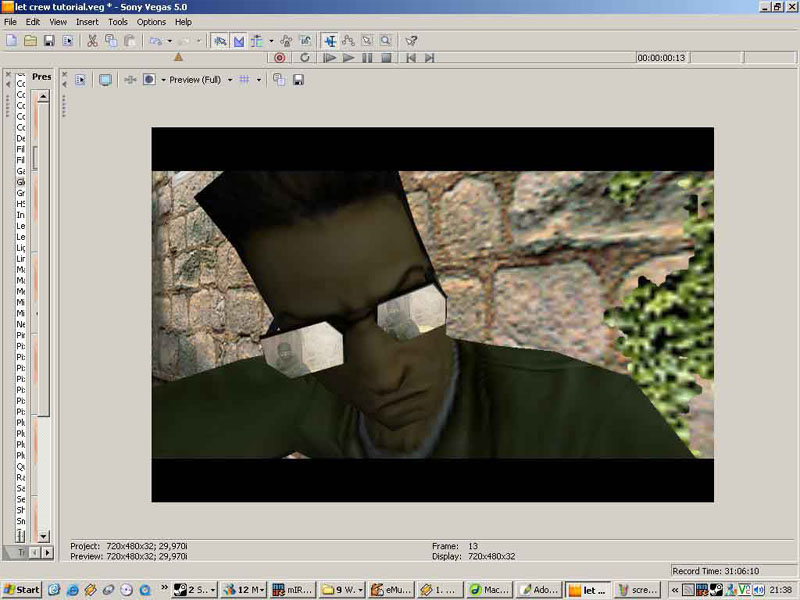This screenshot has height=600, width=800.
Task: Click Play From Start
Action: point(330,58)
